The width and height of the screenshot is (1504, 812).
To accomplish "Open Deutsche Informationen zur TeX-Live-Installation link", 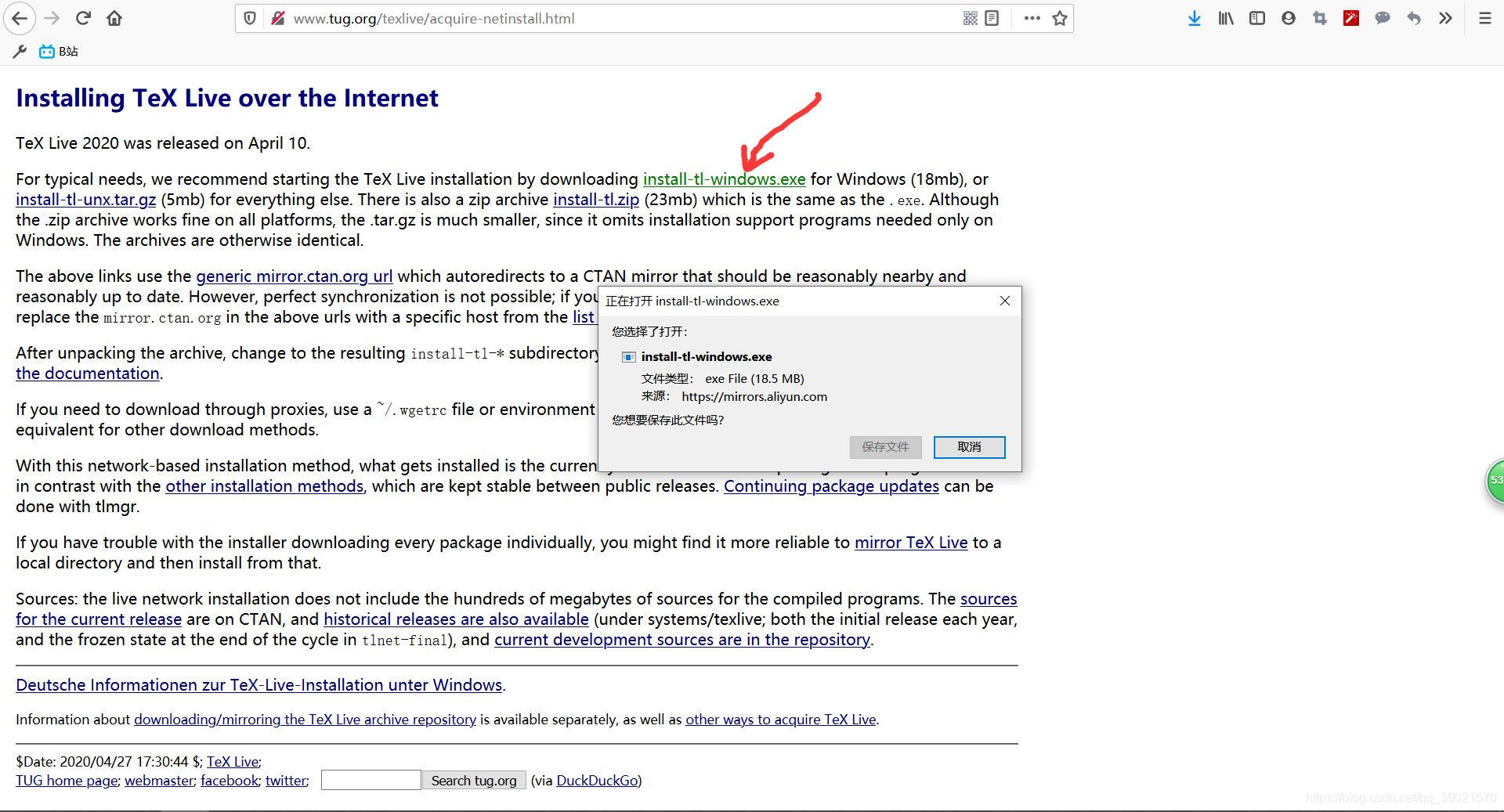I will pos(259,685).
